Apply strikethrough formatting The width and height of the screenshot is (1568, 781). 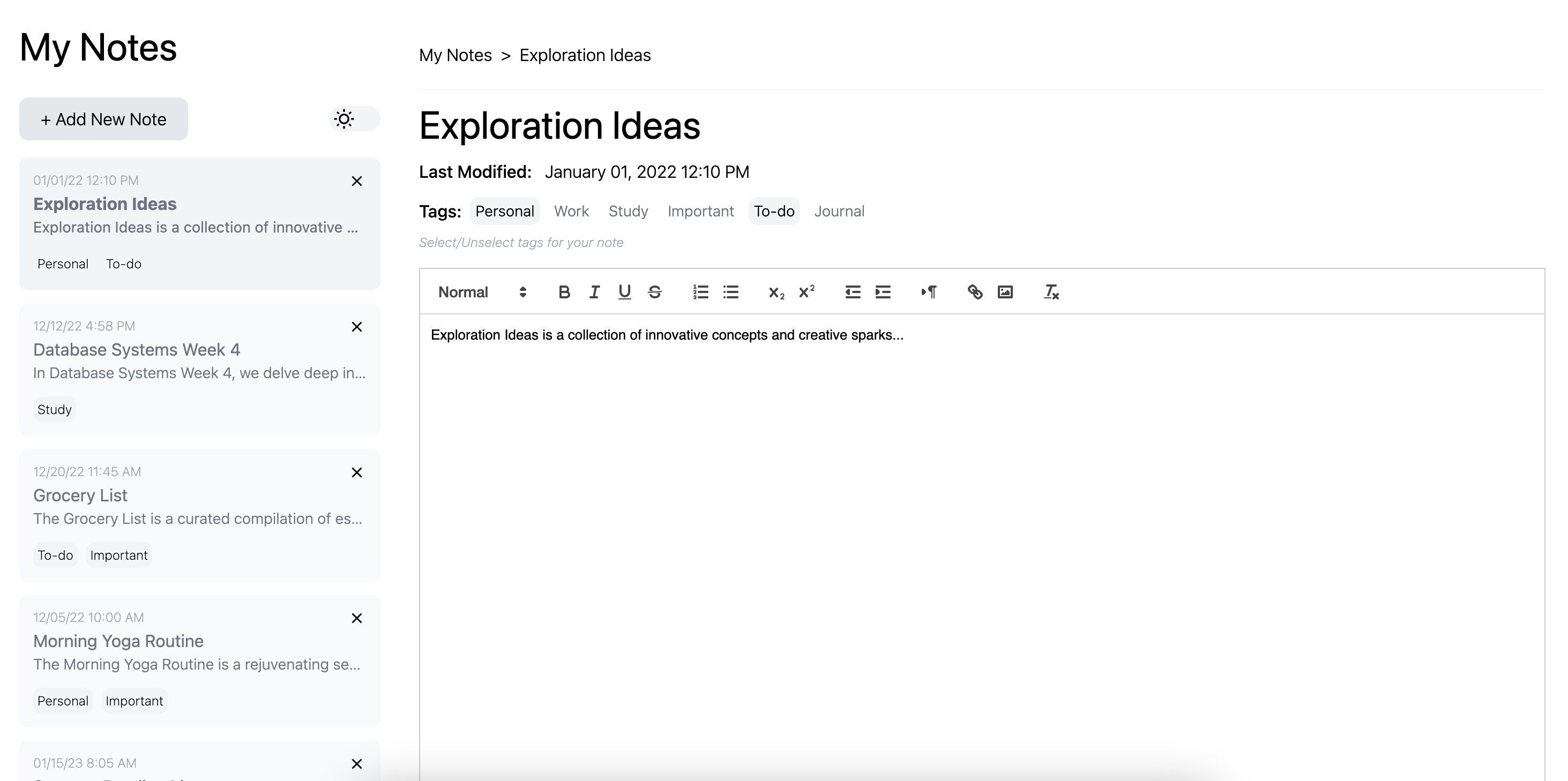point(655,292)
